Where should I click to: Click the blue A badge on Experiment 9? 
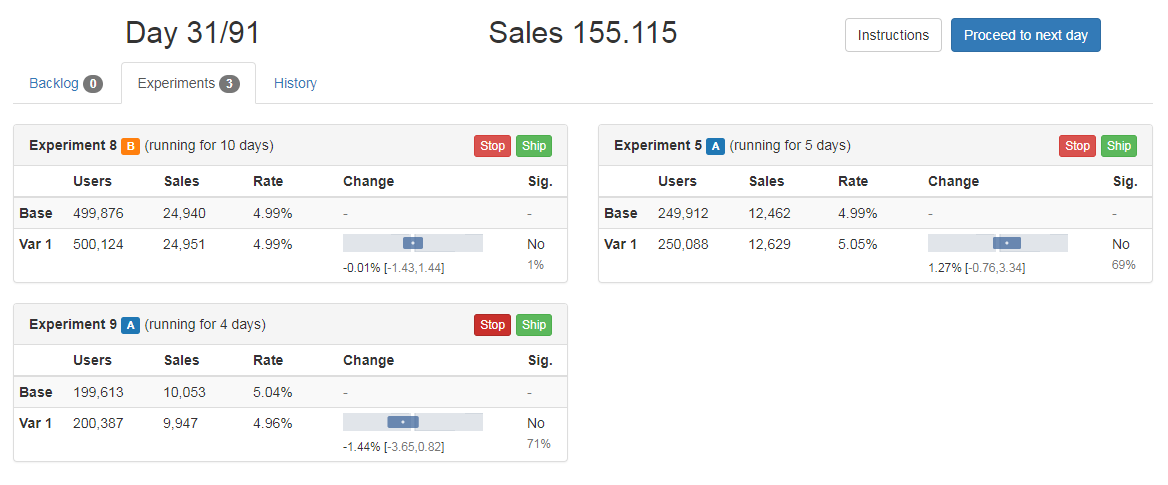point(130,325)
